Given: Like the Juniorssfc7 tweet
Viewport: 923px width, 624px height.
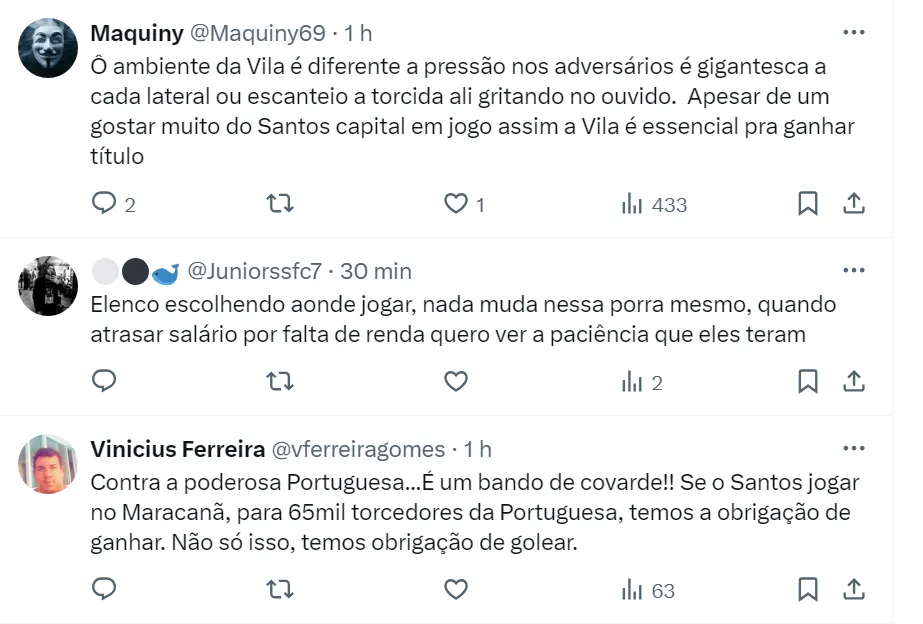Looking at the screenshot, I should [x=456, y=381].
